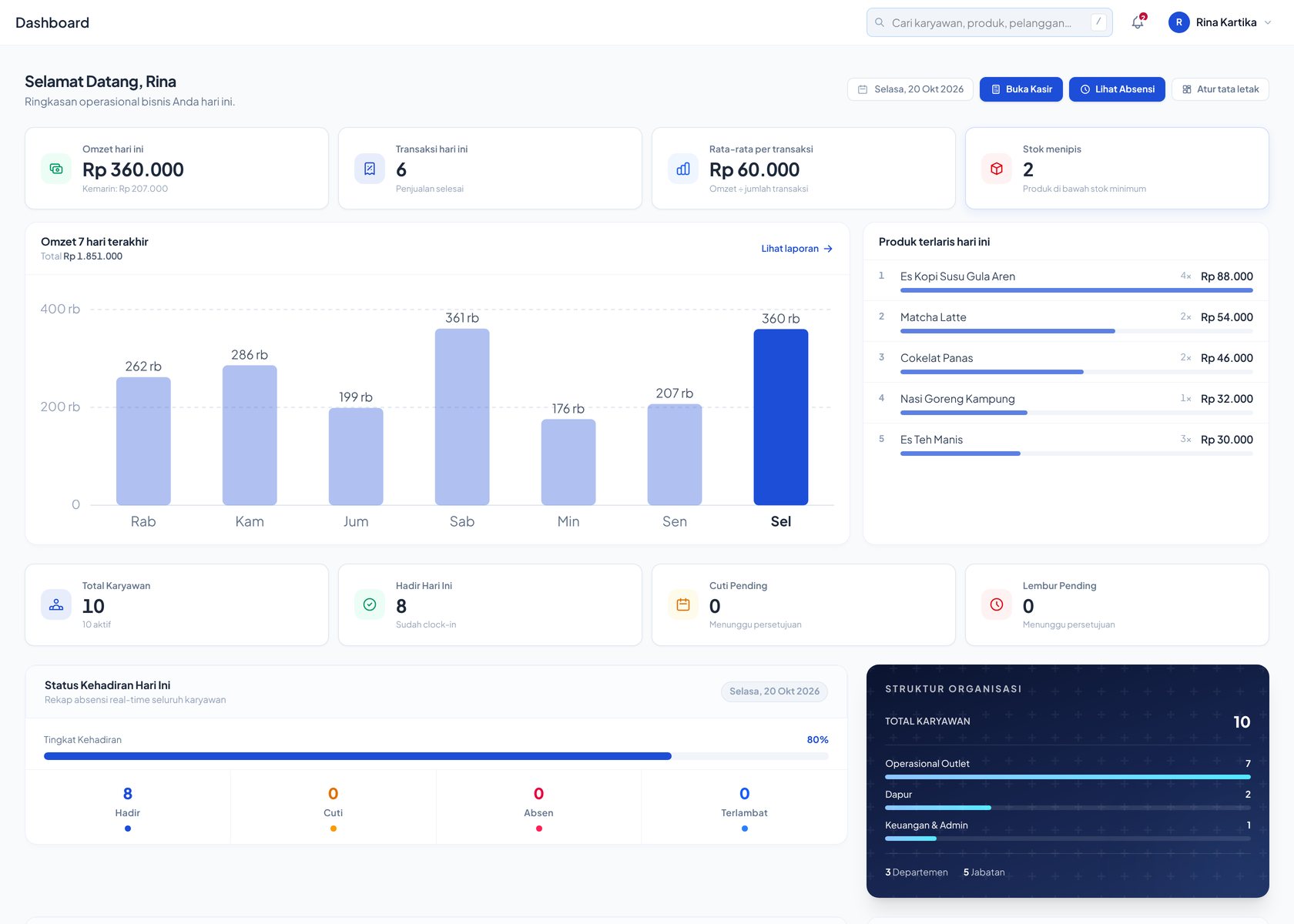Screen dimensions: 1294x924
Task: Click the Cuti Pending calendar icon
Action: (683, 604)
